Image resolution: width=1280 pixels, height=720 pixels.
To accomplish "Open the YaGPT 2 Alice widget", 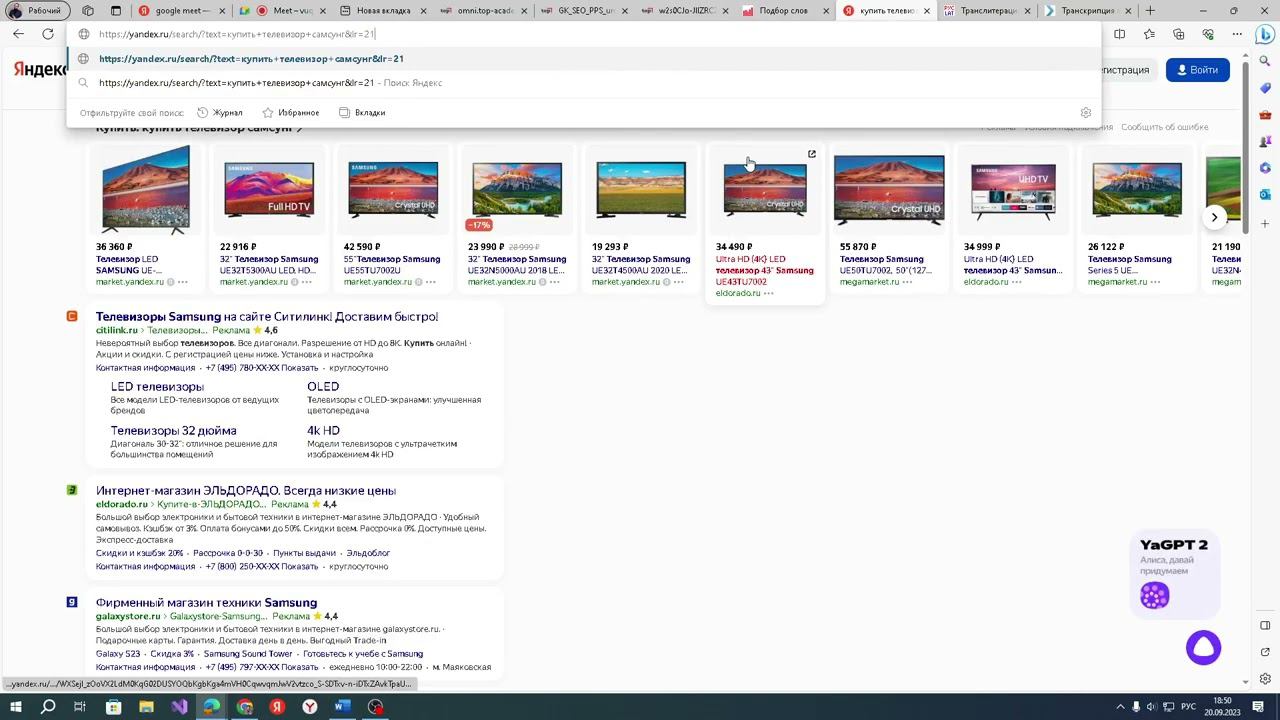I will pyautogui.click(x=1174, y=573).
